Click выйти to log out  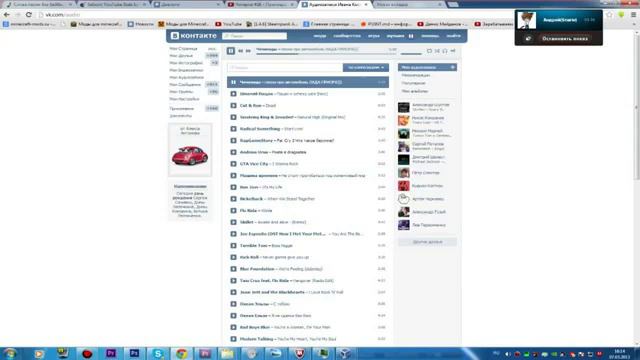(x=453, y=36)
